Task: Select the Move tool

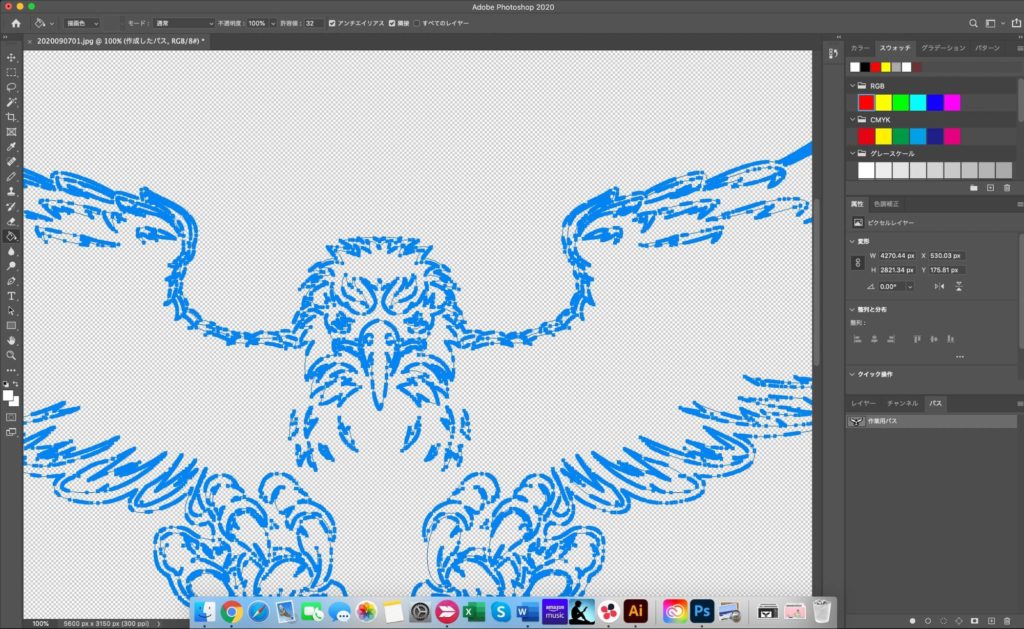Action: pyautogui.click(x=12, y=57)
